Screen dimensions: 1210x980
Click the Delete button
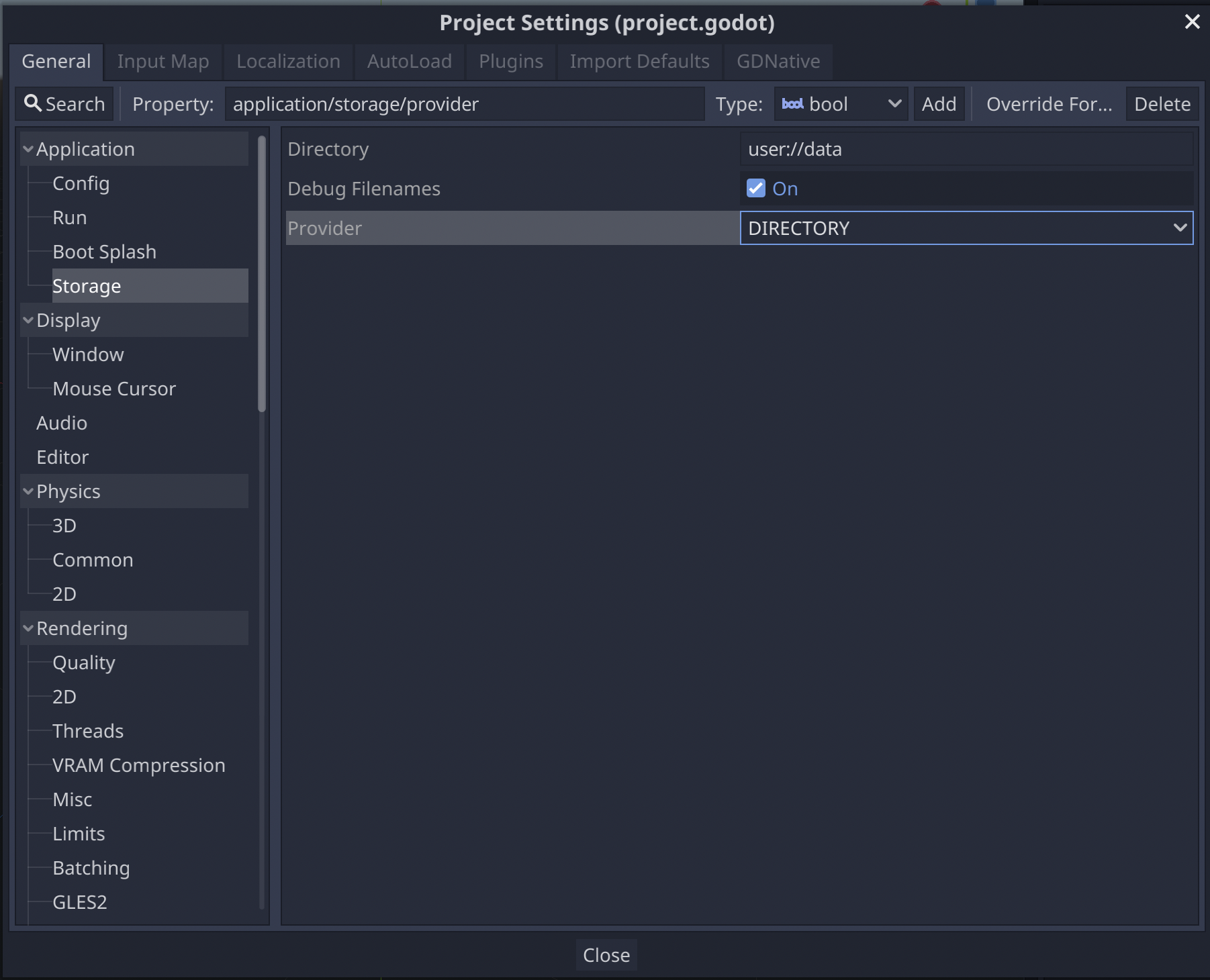click(1162, 104)
